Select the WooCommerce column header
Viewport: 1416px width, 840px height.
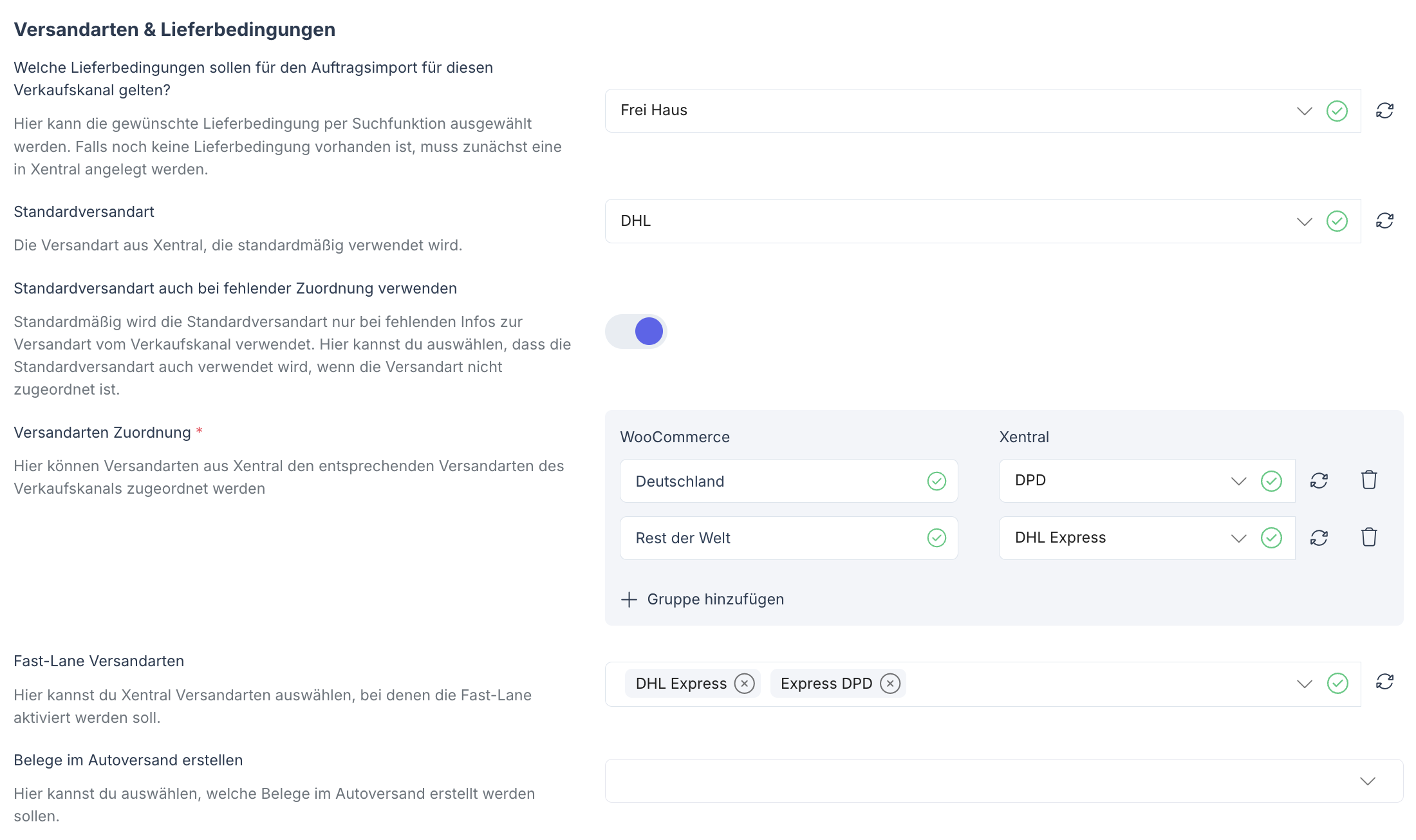coord(675,436)
